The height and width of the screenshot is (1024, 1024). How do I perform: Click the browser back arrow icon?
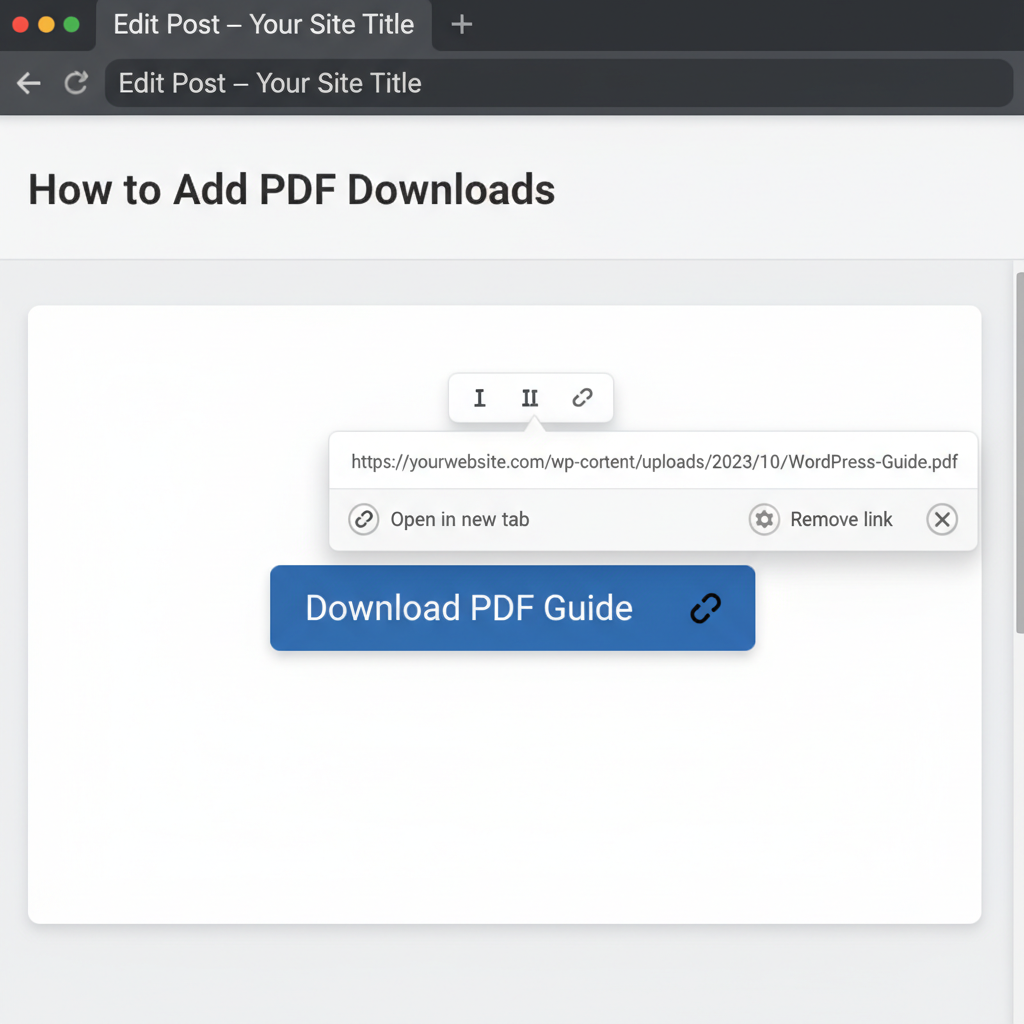pos(28,83)
